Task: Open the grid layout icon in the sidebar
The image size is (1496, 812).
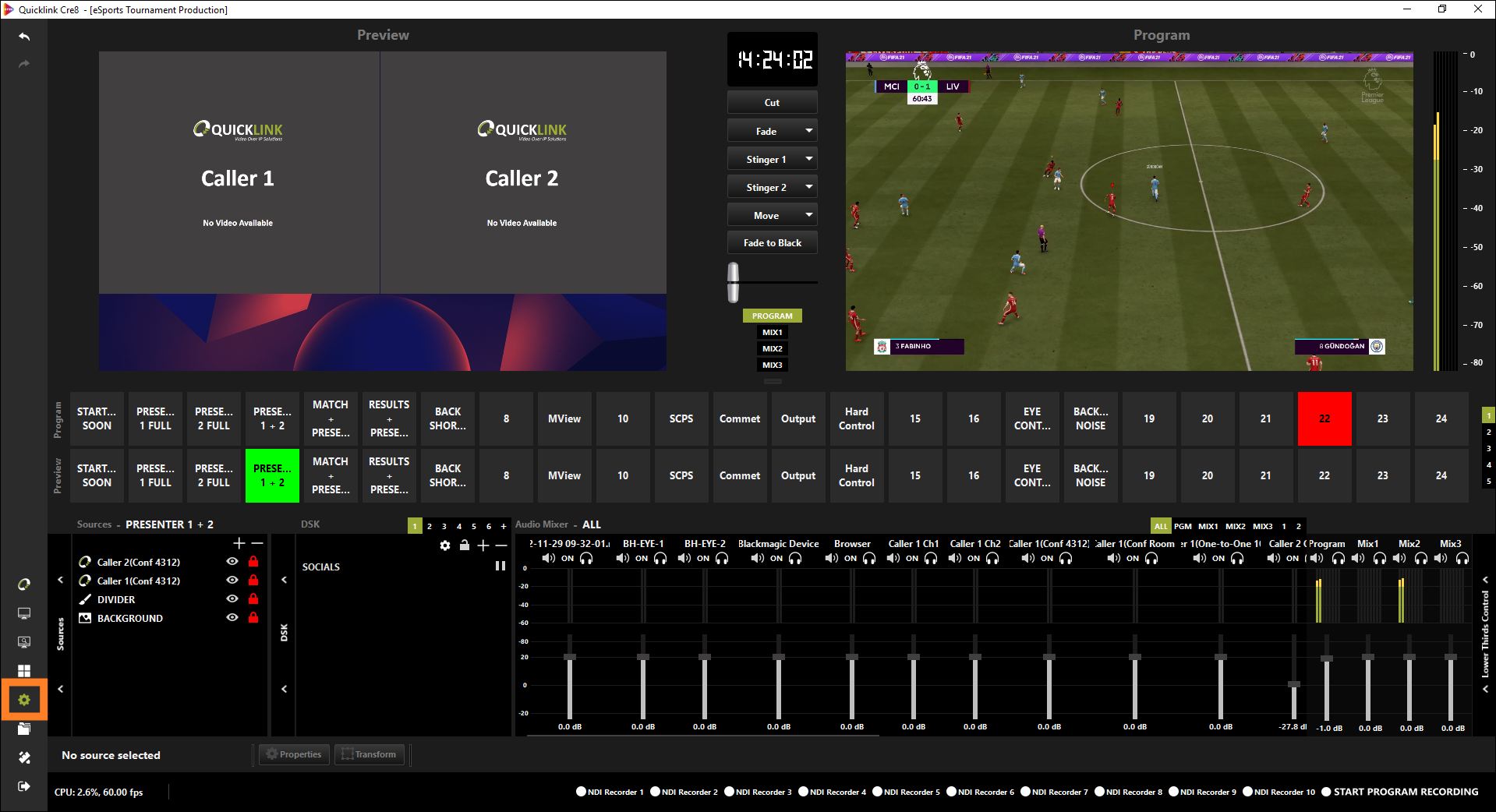Action: [24, 671]
